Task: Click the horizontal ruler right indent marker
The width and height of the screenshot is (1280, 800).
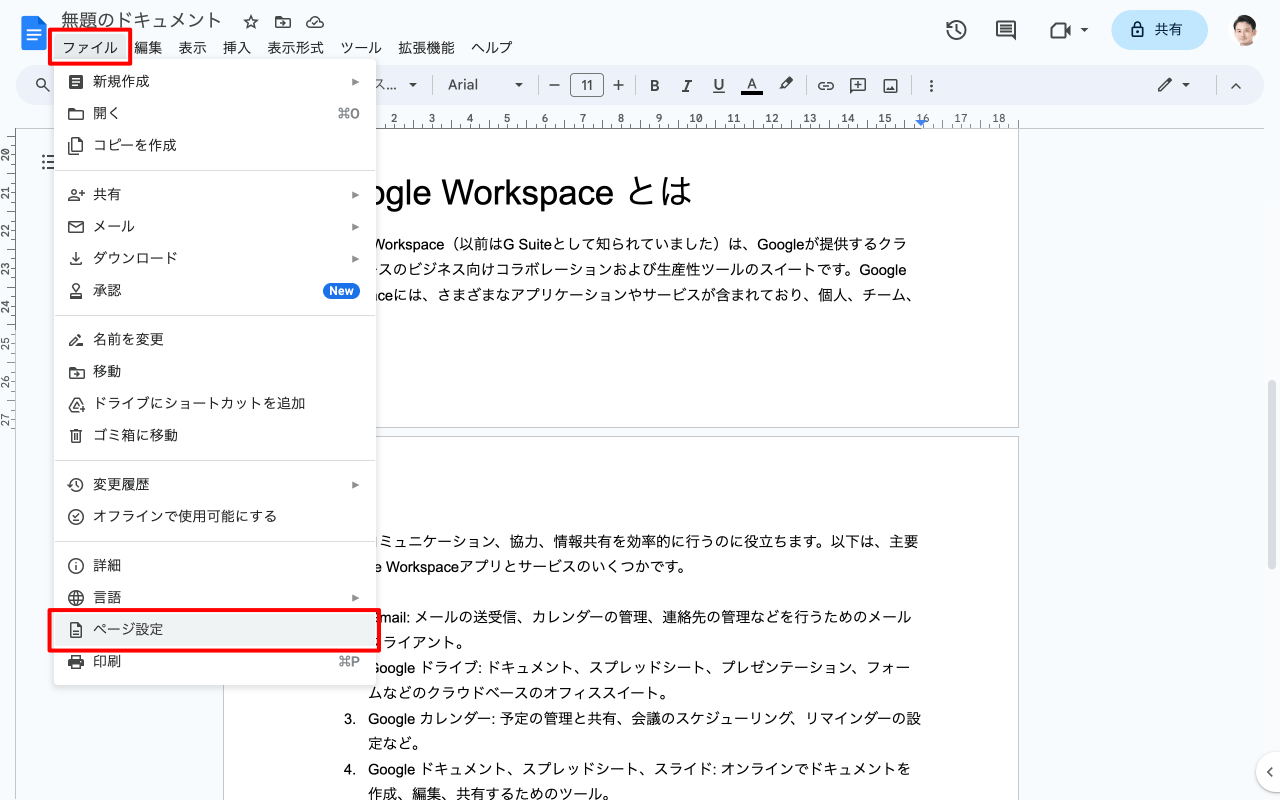Action: 922,121
